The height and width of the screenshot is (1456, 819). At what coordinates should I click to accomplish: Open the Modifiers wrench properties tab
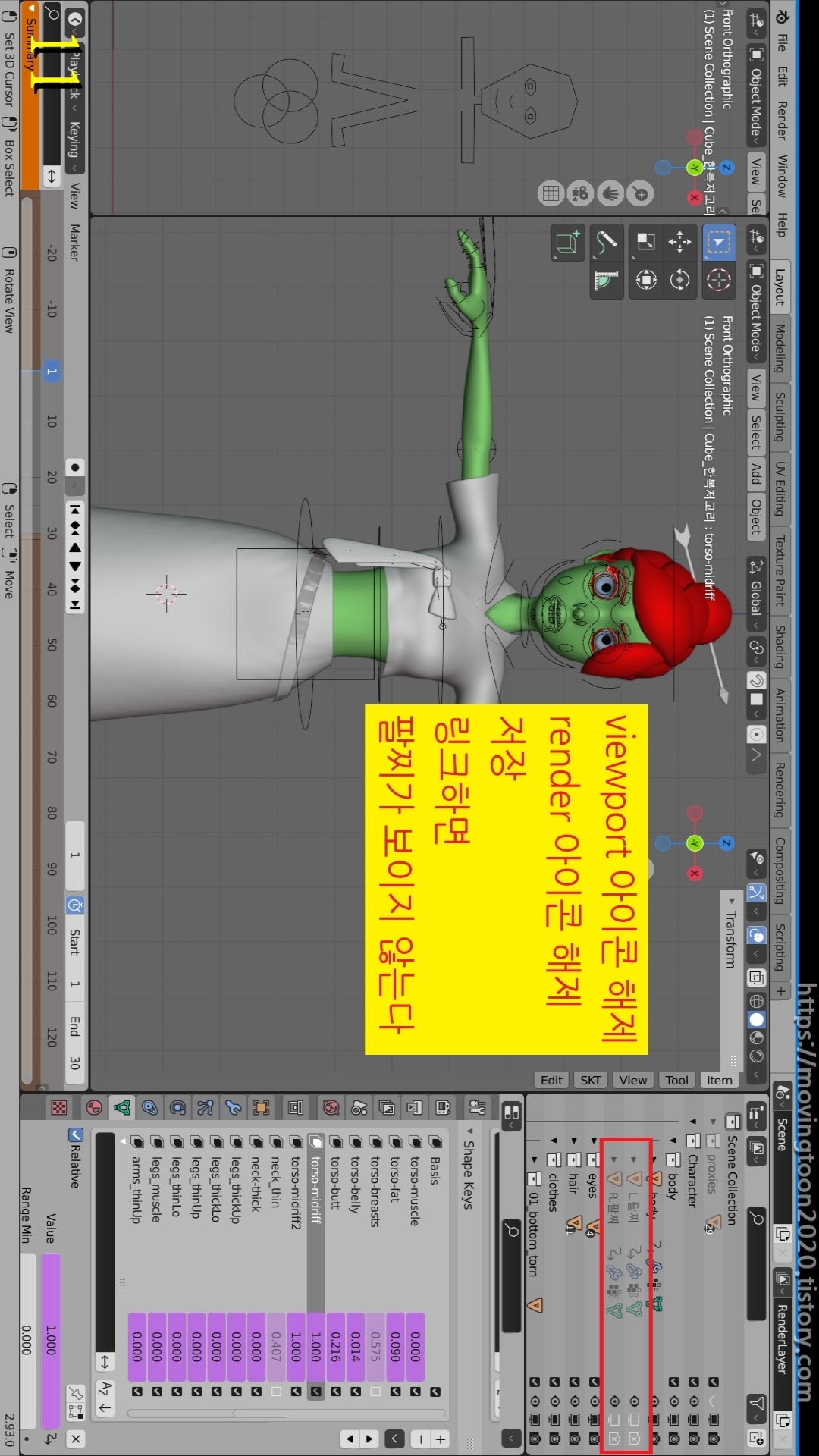pyautogui.click(x=234, y=1108)
